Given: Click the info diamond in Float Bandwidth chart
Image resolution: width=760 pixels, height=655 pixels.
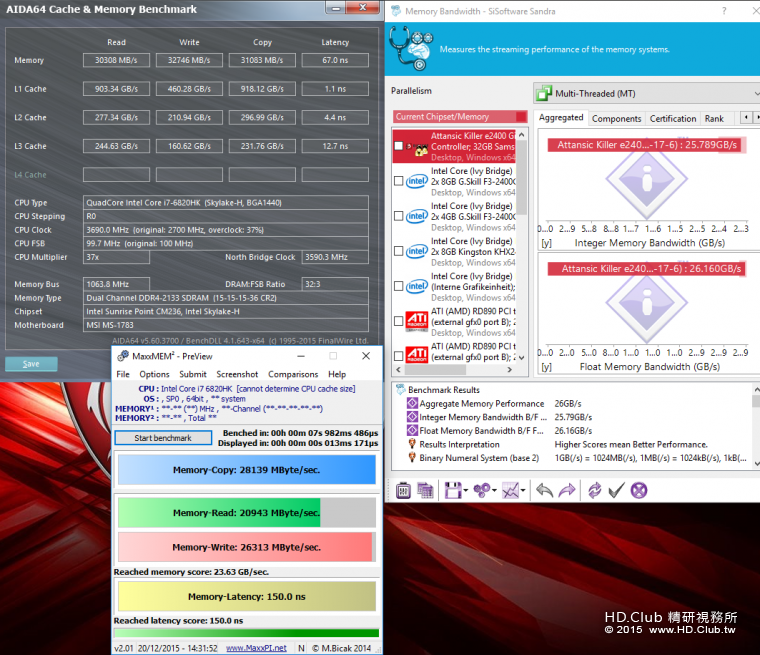Looking at the screenshot, I should click(x=647, y=303).
